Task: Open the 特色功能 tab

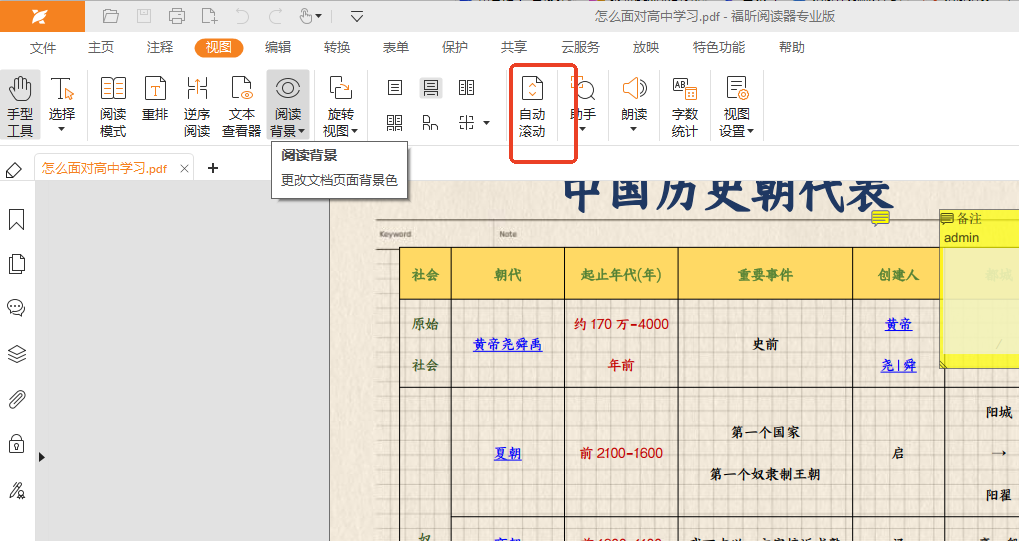Action: point(719,47)
